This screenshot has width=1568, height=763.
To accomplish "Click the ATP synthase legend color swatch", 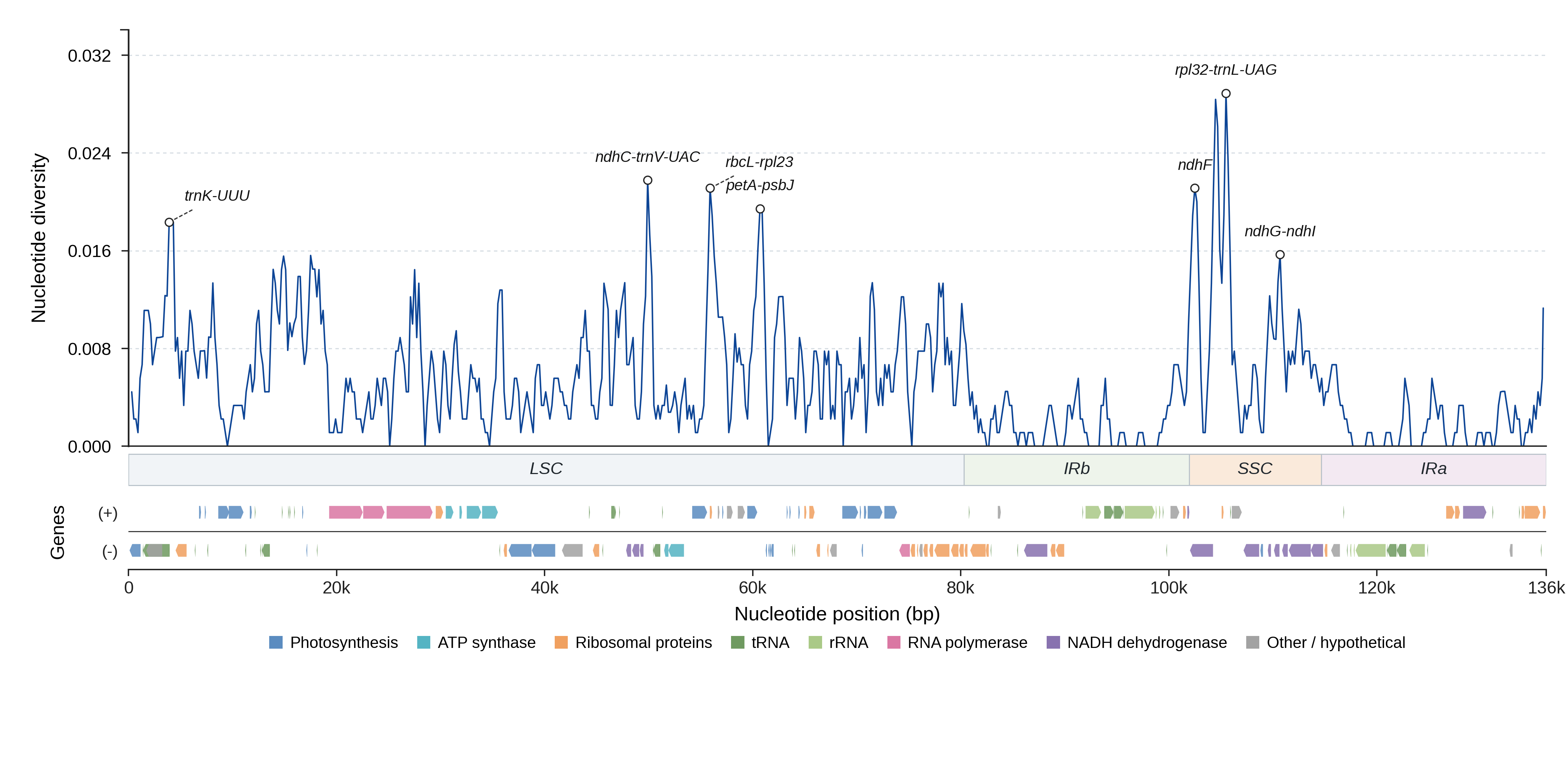I will [x=424, y=642].
